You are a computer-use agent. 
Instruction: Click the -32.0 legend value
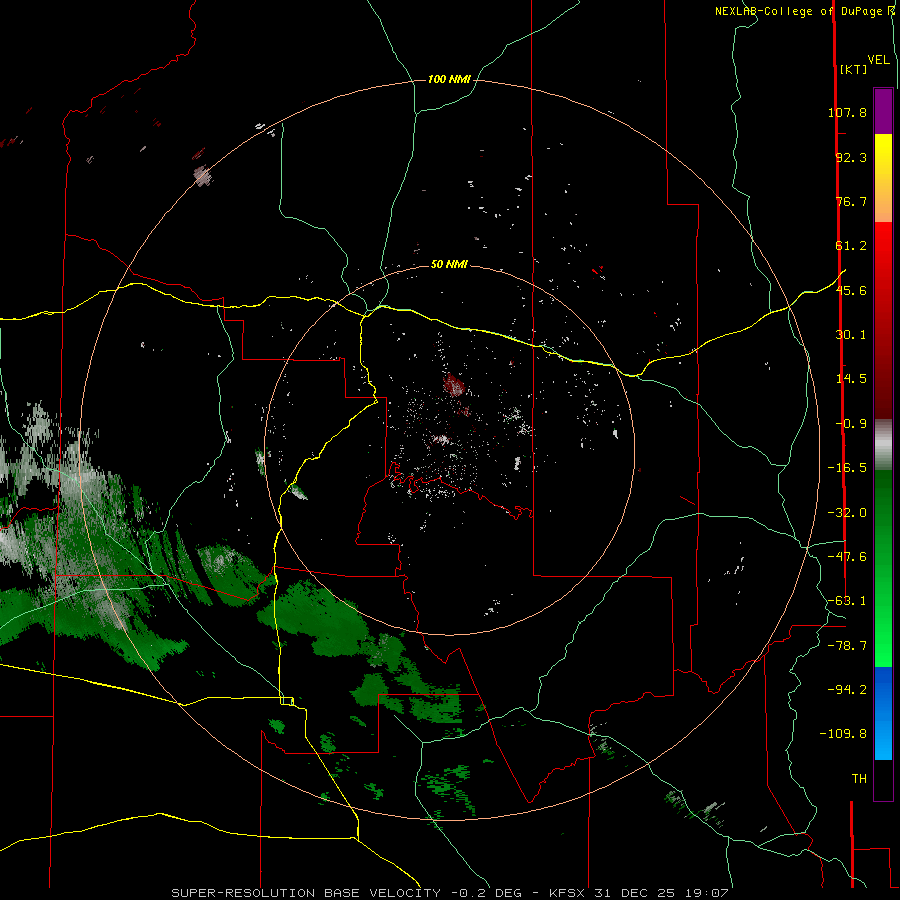point(847,513)
